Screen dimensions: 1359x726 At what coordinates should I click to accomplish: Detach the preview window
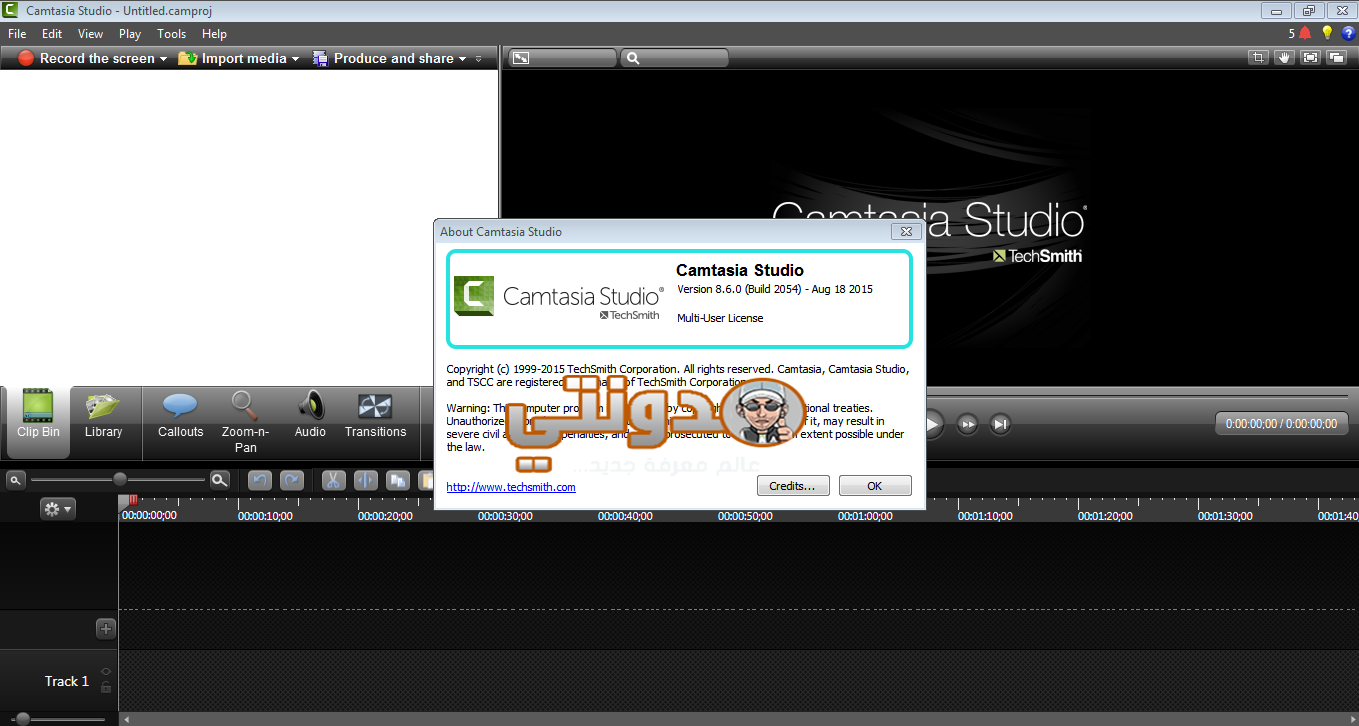1336,58
